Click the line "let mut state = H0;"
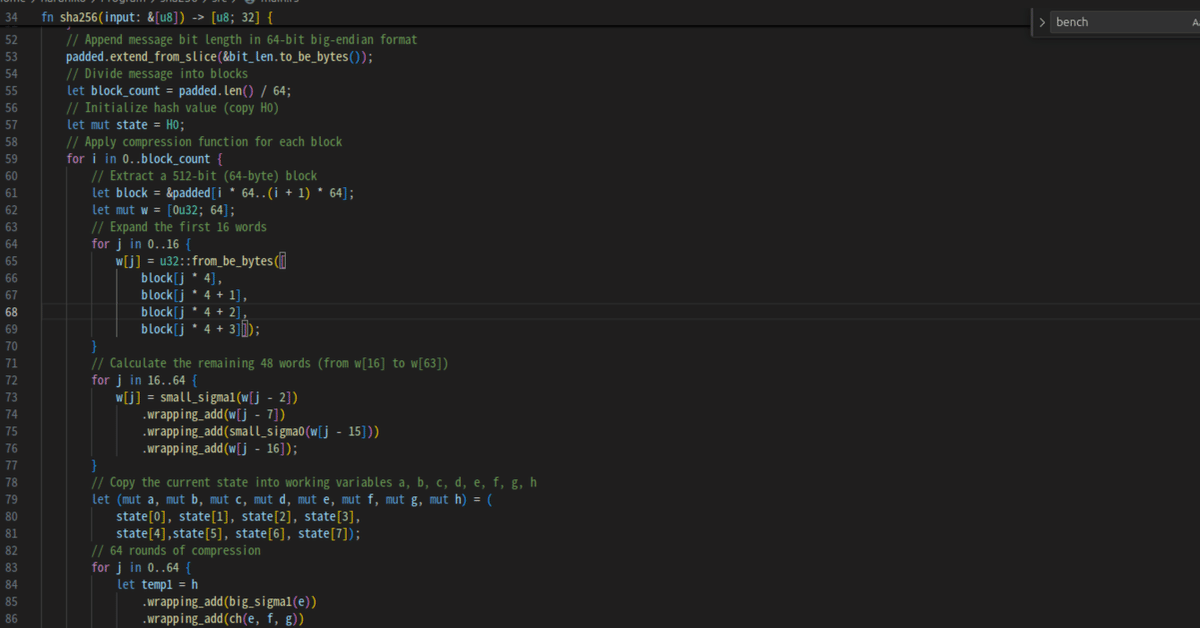Screen dimensions: 1200x628 pyautogui.click(x=126, y=125)
